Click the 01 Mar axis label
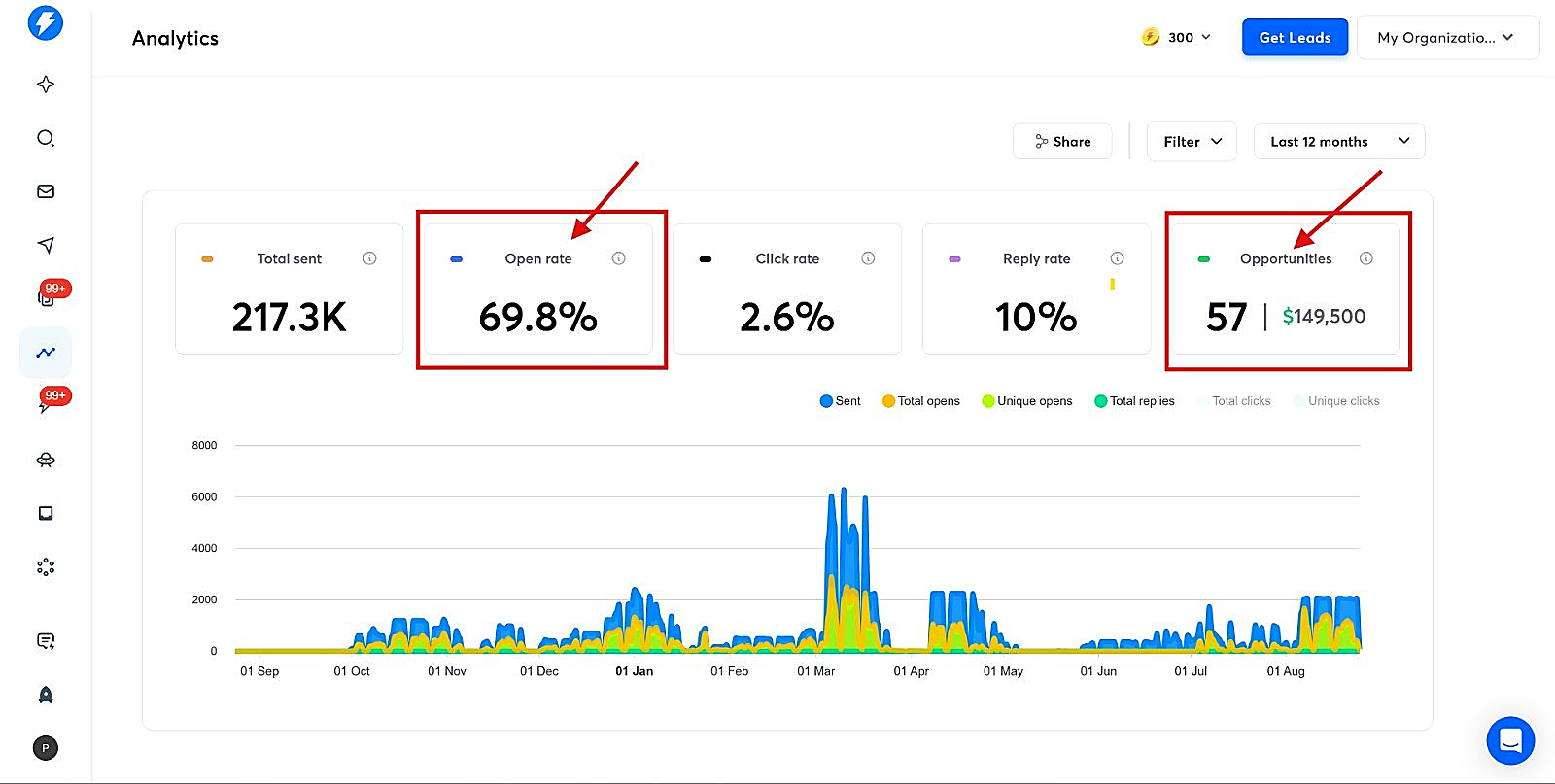The height and width of the screenshot is (784, 1555). 815,671
